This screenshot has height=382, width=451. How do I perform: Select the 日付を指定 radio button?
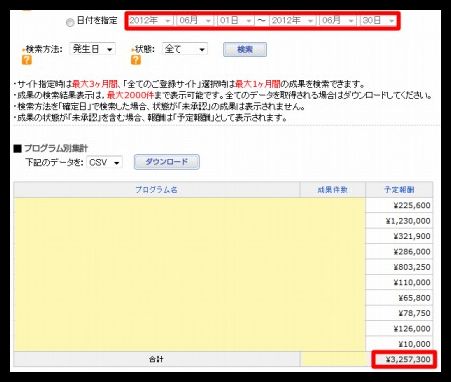(70, 23)
